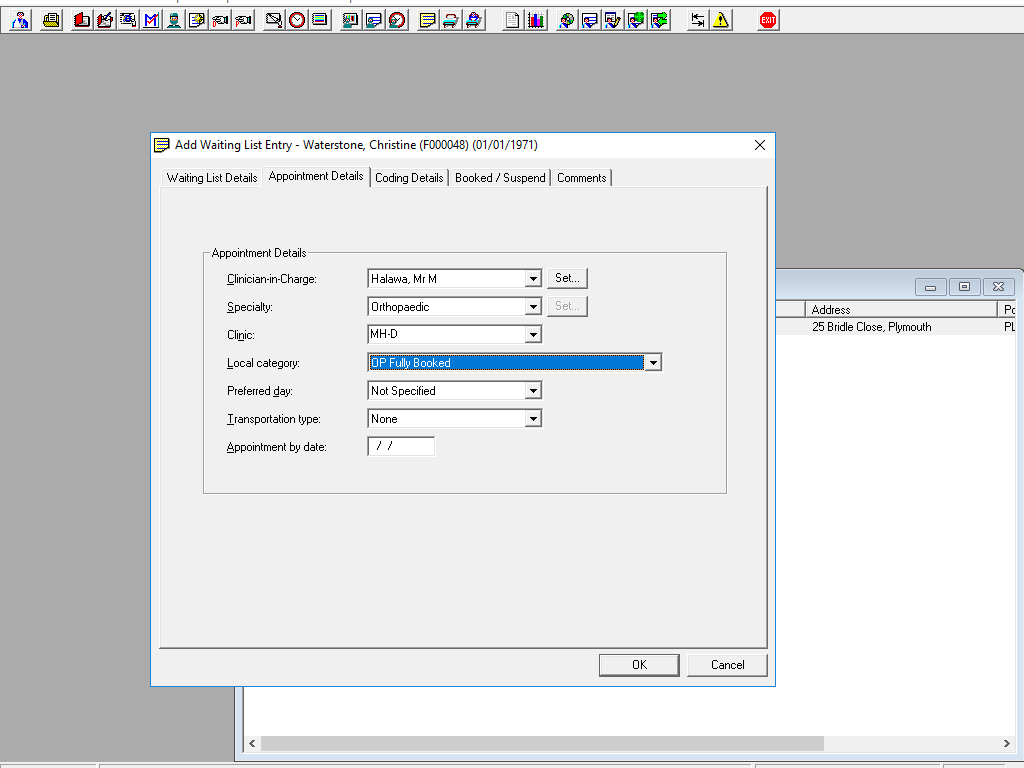Click the blue letter M toolbar icon
The image size is (1024, 768).
tap(151, 20)
